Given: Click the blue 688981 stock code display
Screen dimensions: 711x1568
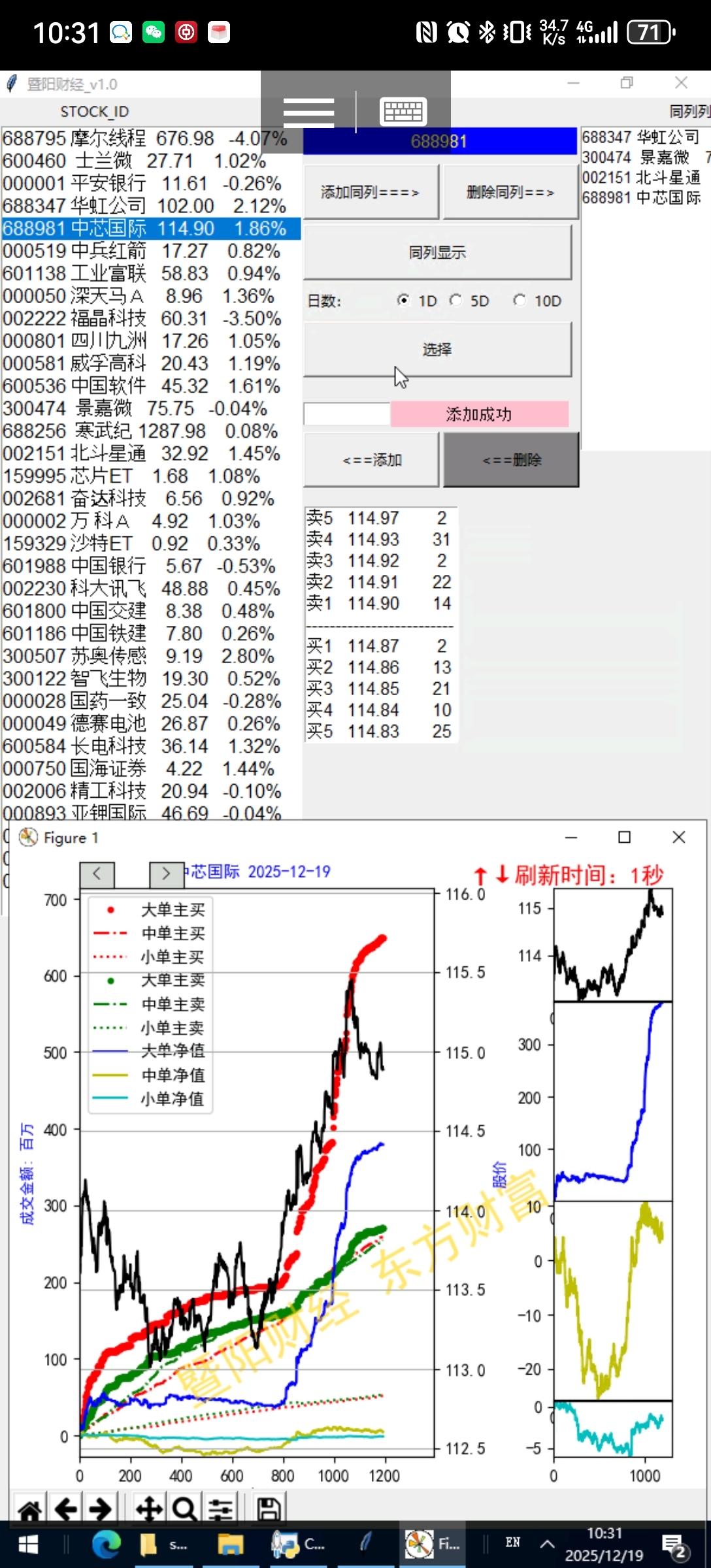Looking at the screenshot, I should tap(440, 141).
